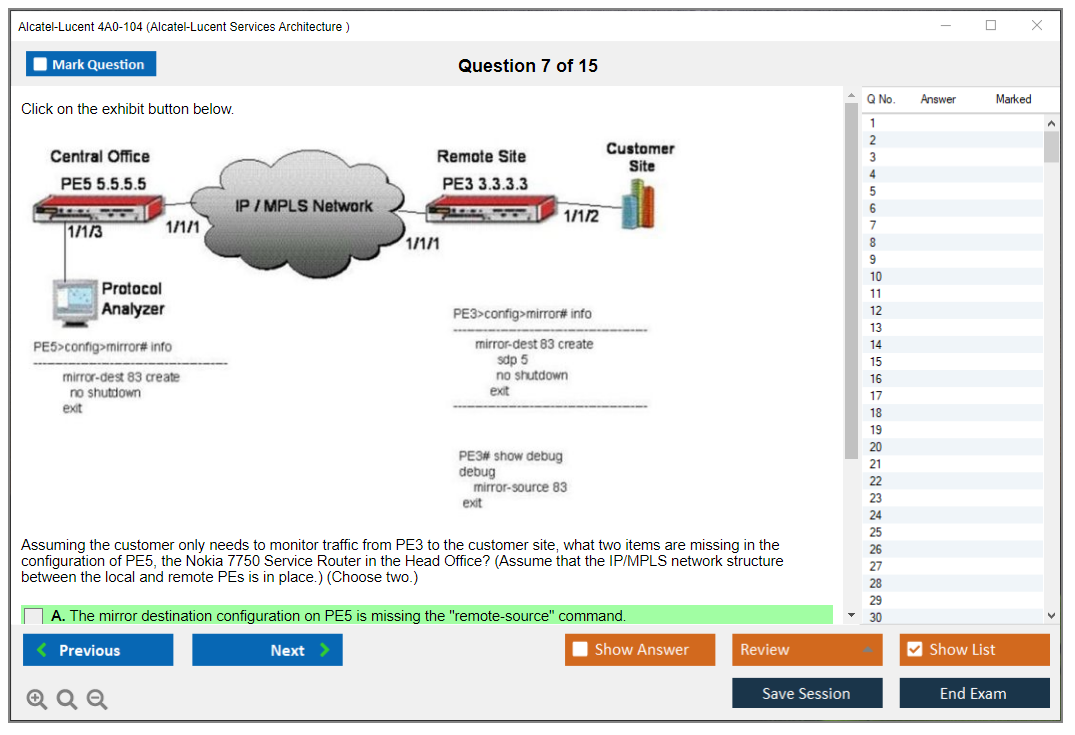
Task: Tick the Mark Question checkbox
Action: tap(41, 65)
